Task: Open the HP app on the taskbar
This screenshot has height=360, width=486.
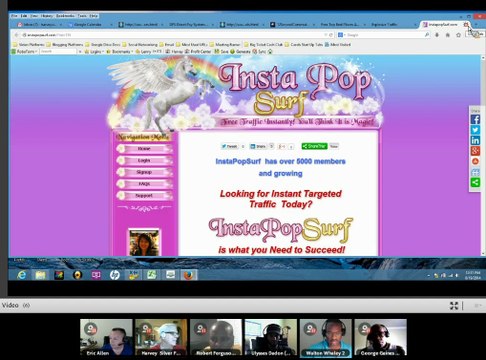Action: [x=115, y=275]
